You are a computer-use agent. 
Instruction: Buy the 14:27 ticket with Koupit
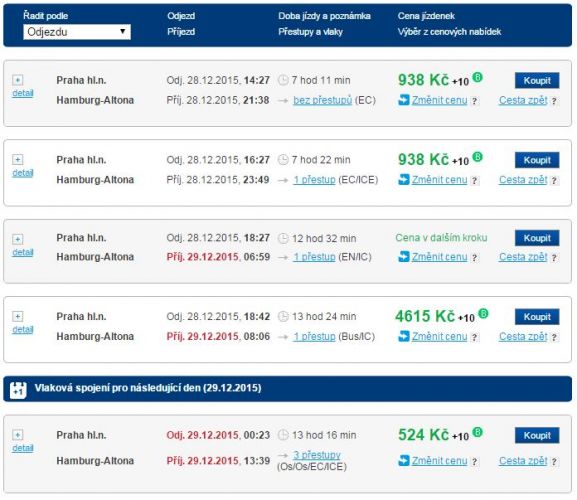(537, 81)
